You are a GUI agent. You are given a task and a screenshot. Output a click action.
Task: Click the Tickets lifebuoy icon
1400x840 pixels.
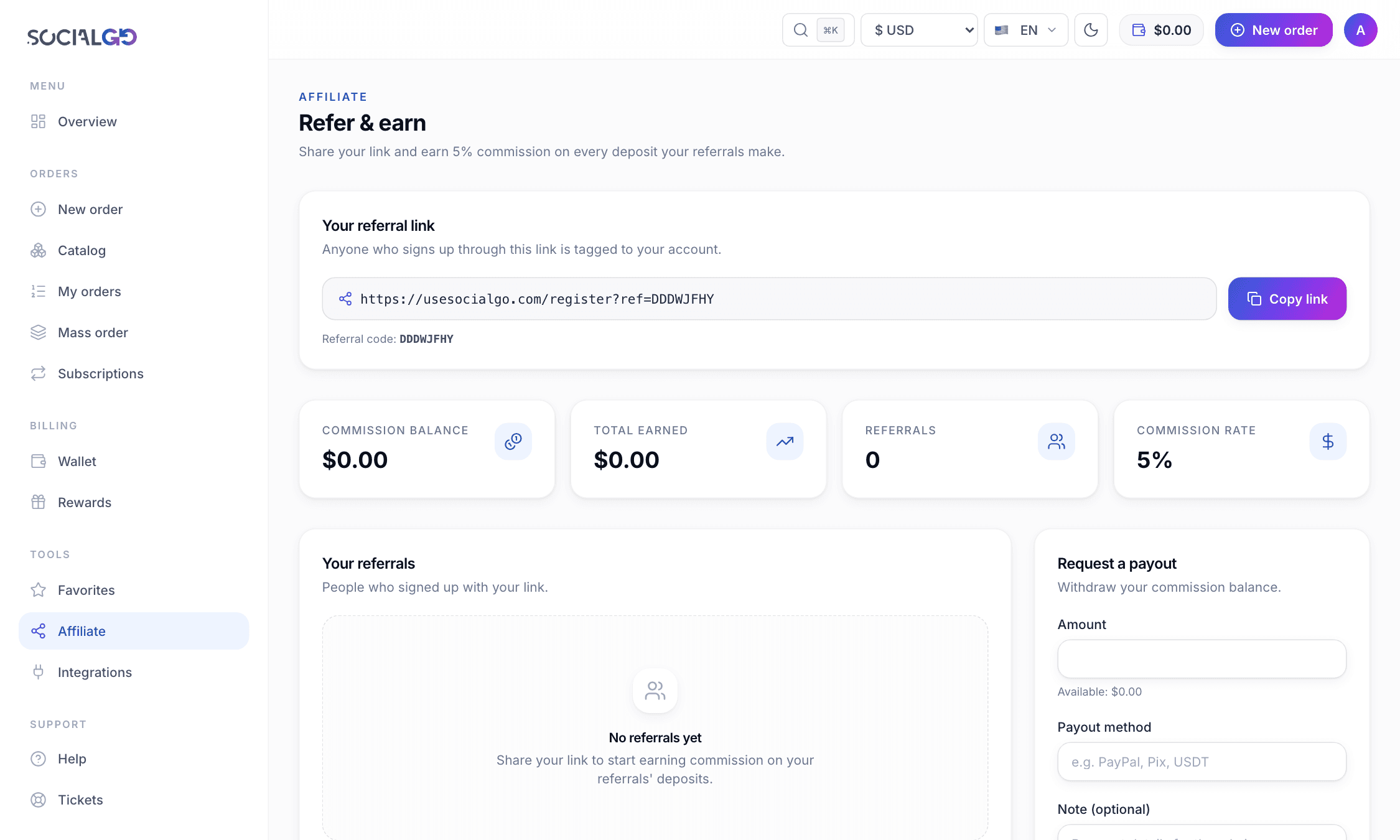(39, 800)
